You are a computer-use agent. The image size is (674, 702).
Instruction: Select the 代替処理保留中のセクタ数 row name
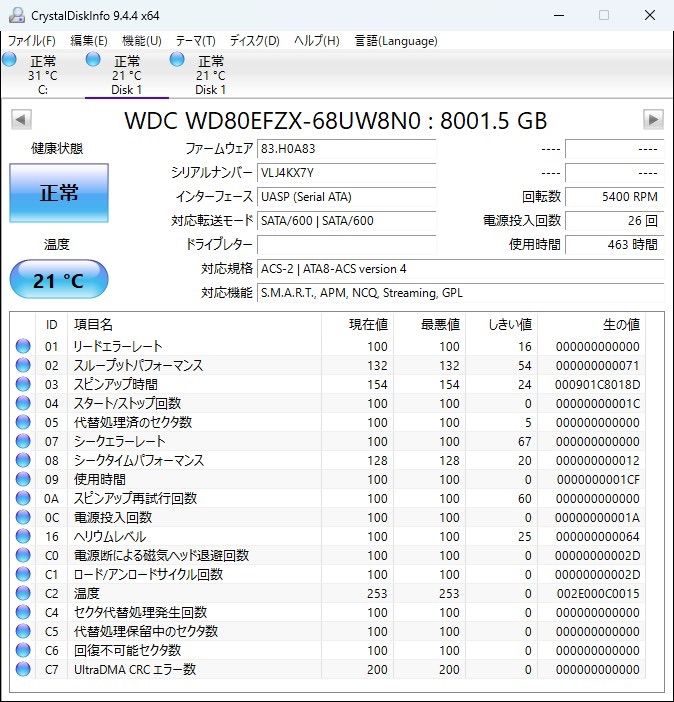(146, 631)
